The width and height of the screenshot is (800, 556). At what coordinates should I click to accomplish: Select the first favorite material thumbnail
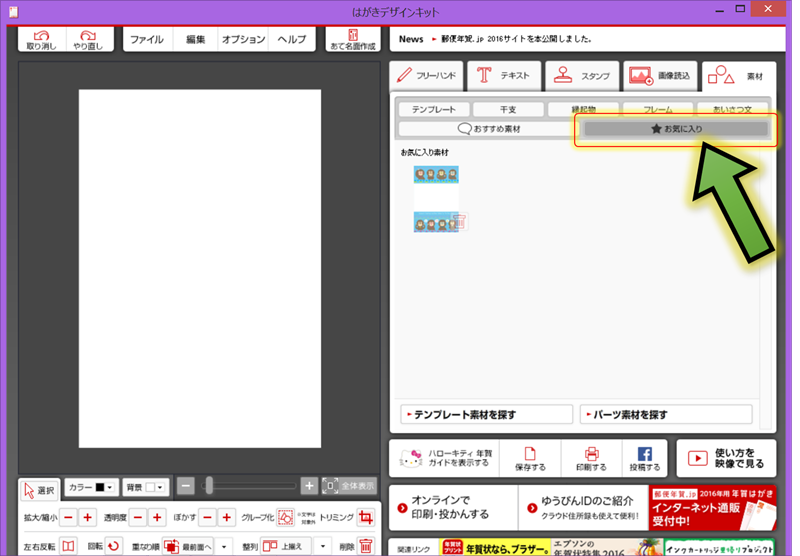[436, 175]
